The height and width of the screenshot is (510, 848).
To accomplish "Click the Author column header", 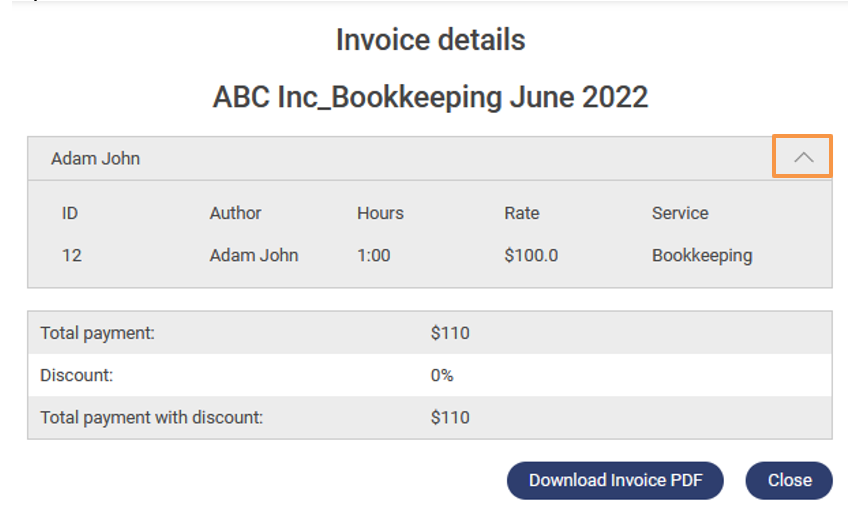I will [235, 213].
